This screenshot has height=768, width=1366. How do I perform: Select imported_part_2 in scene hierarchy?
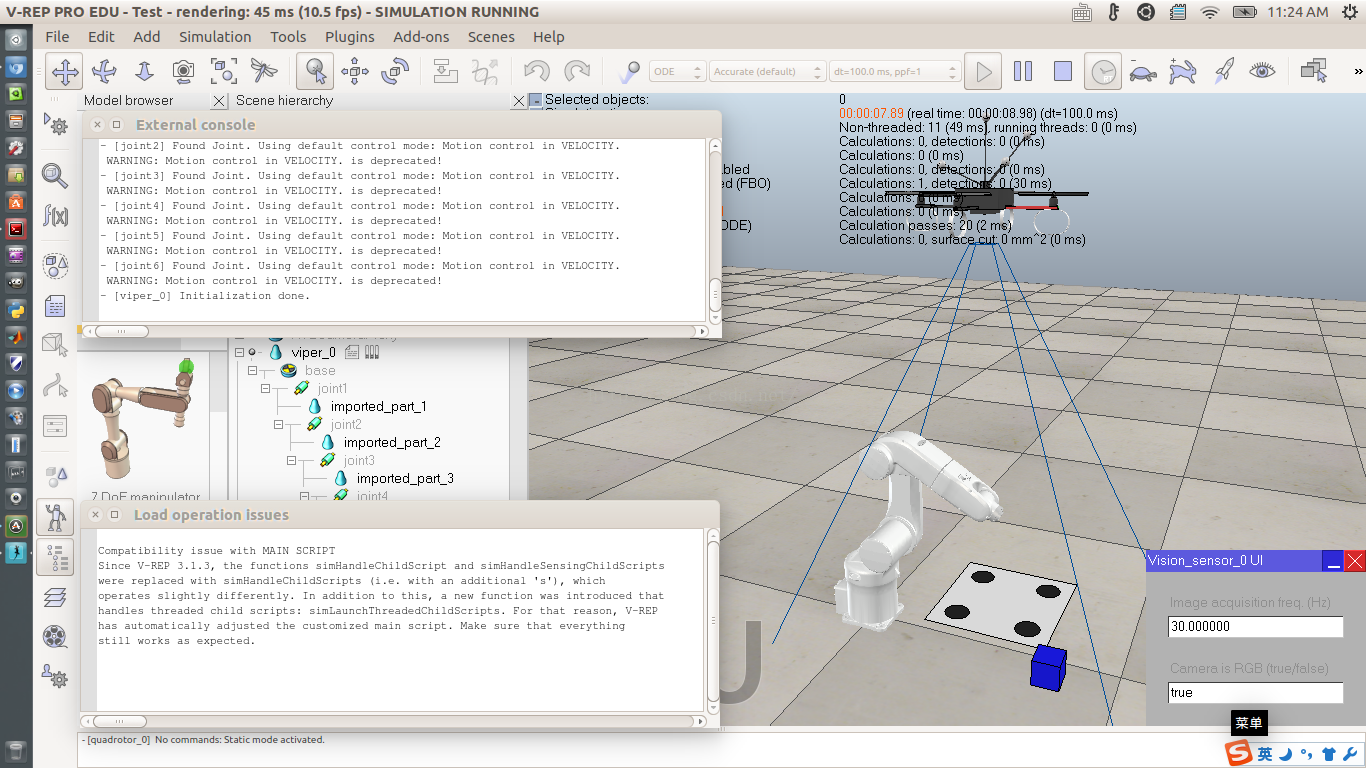[392, 442]
